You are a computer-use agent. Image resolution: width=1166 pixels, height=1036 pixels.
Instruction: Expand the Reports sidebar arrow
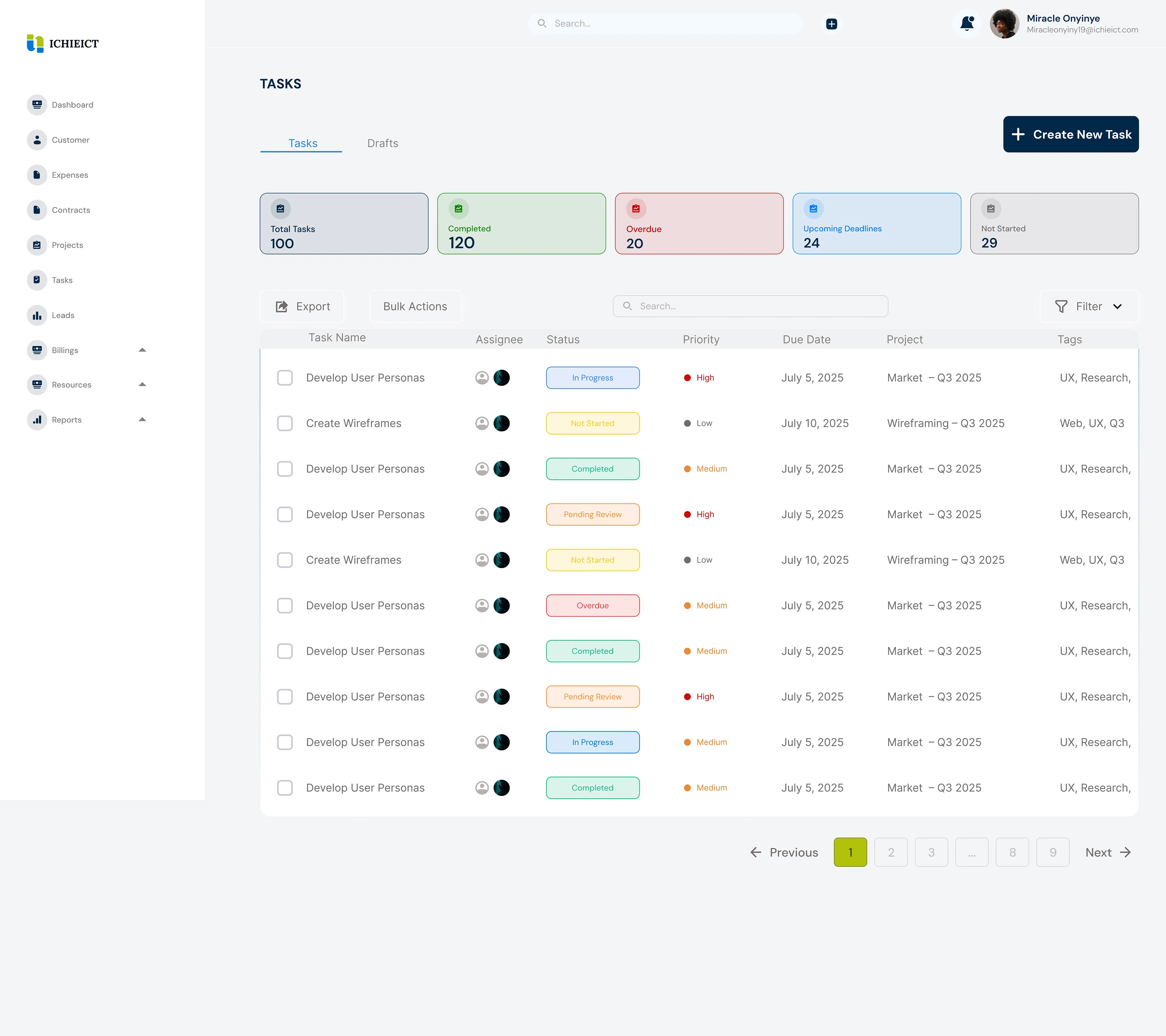(142, 419)
